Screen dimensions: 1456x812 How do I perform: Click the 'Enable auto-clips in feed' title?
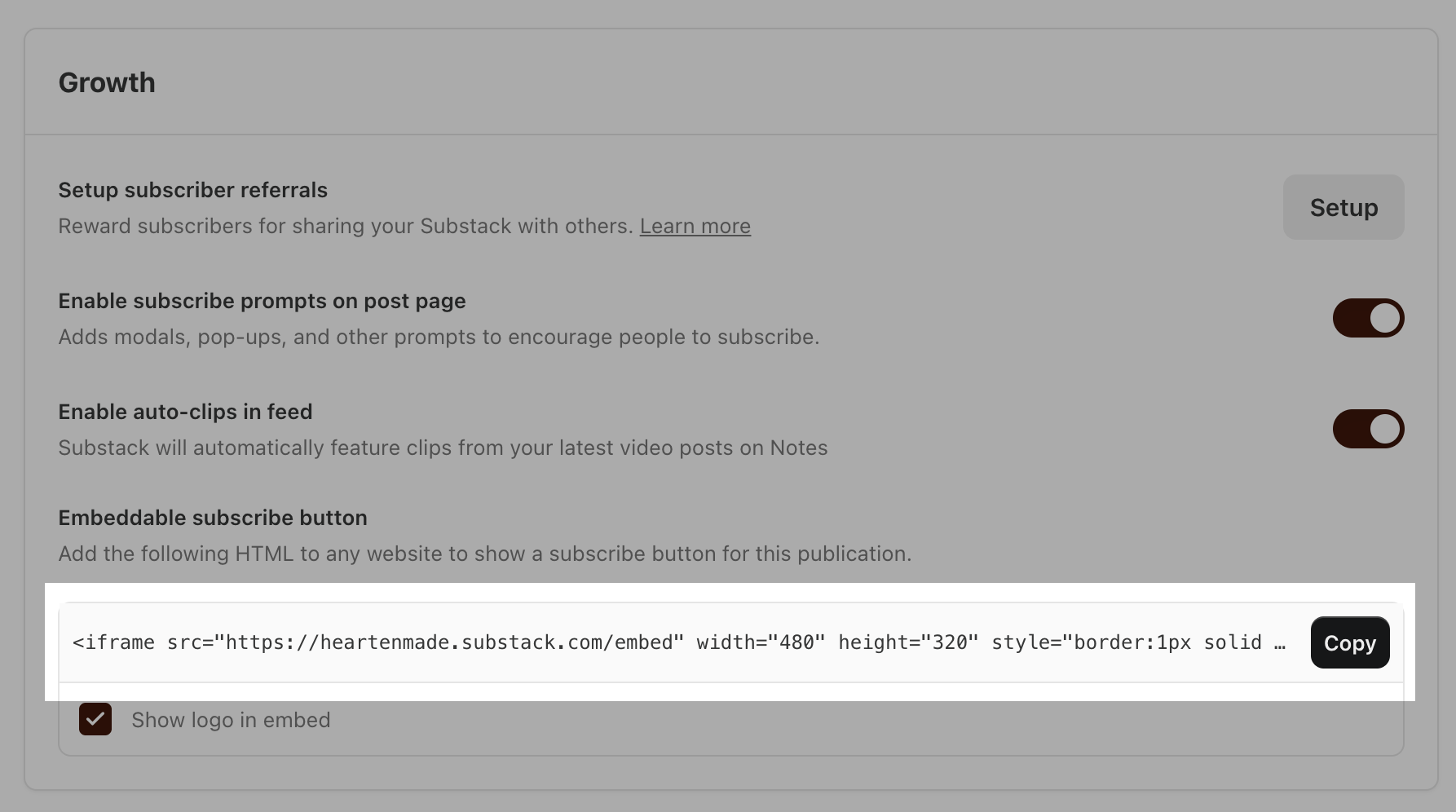(x=185, y=412)
